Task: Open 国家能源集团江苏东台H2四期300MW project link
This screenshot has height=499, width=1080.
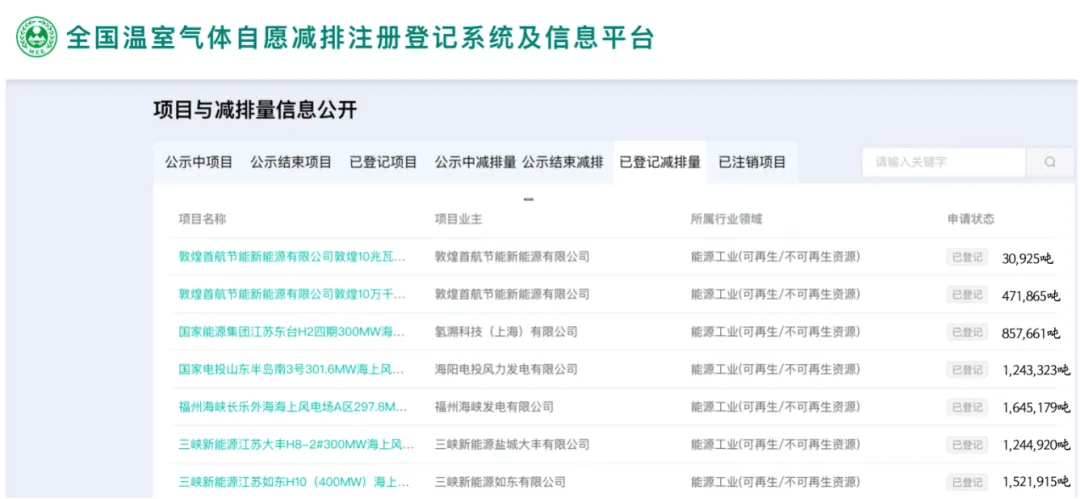Action: pyautogui.click(x=292, y=332)
